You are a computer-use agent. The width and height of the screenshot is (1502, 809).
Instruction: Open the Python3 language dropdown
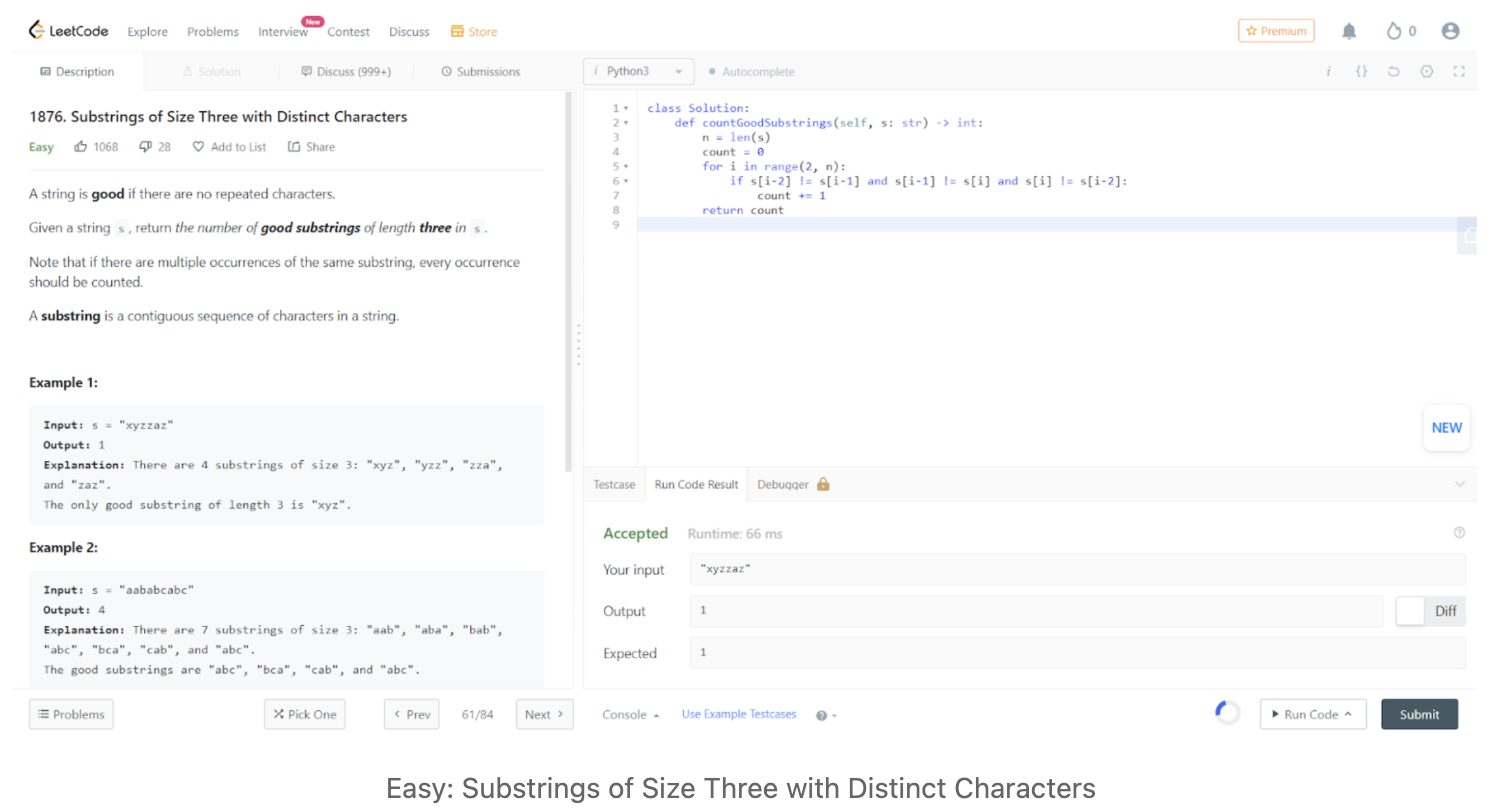click(x=638, y=72)
